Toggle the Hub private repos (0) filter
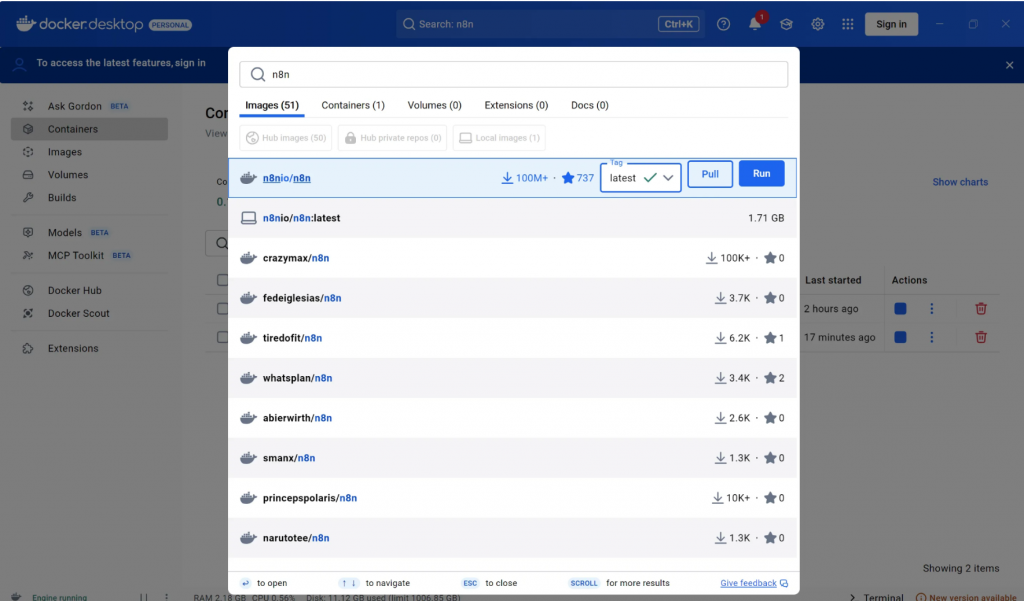This screenshot has height=601, width=1024. [392, 138]
